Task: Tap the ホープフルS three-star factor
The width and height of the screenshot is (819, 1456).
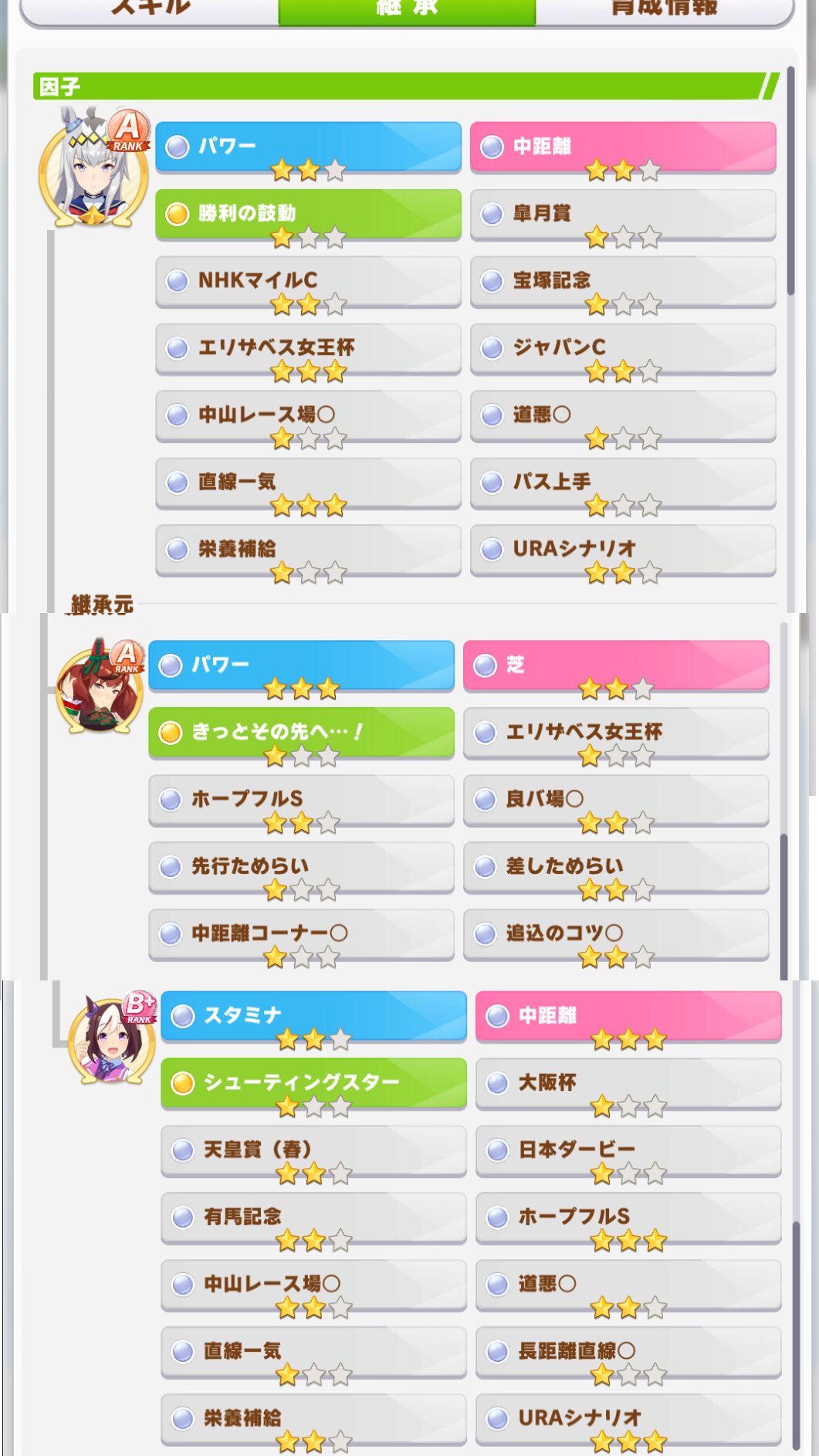Action: tap(628, 1217)
